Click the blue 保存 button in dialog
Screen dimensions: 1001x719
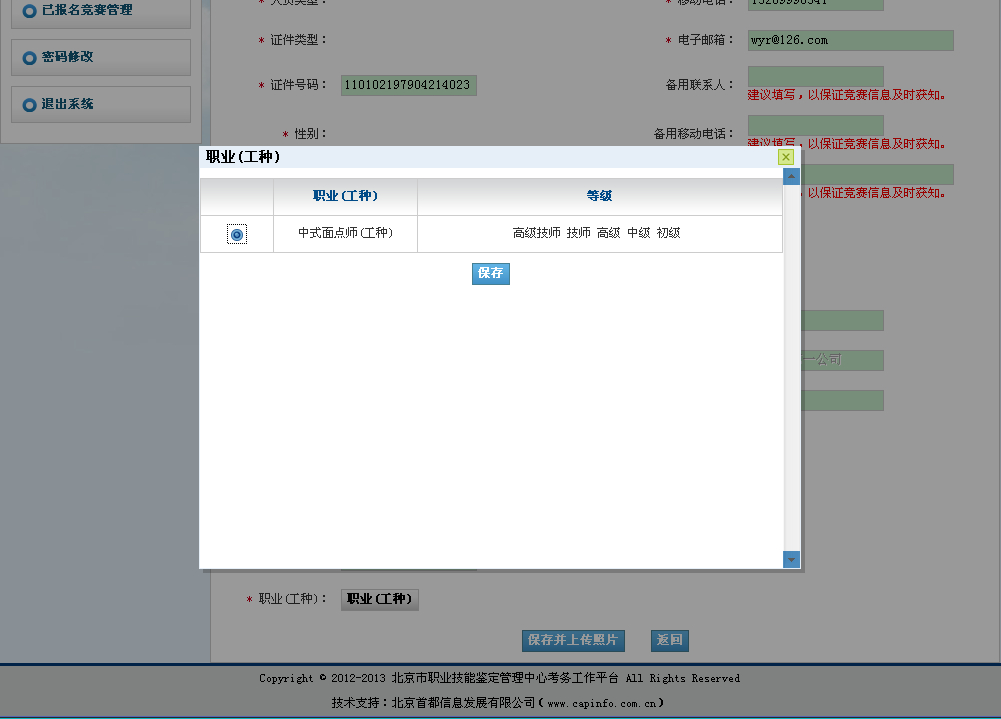click(490, 273)
